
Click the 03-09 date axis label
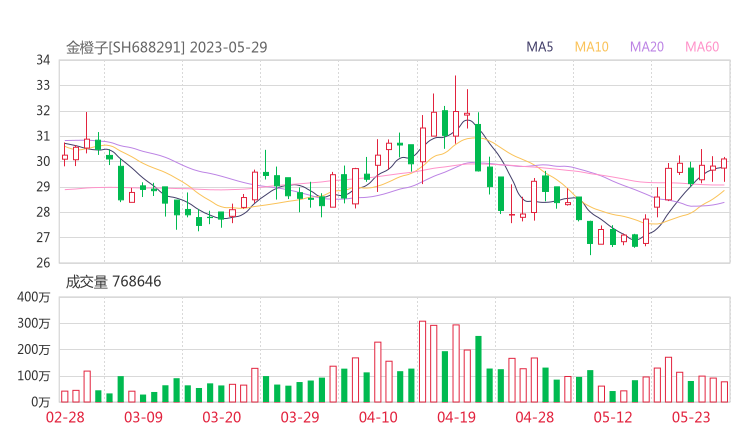click(143, 417)
